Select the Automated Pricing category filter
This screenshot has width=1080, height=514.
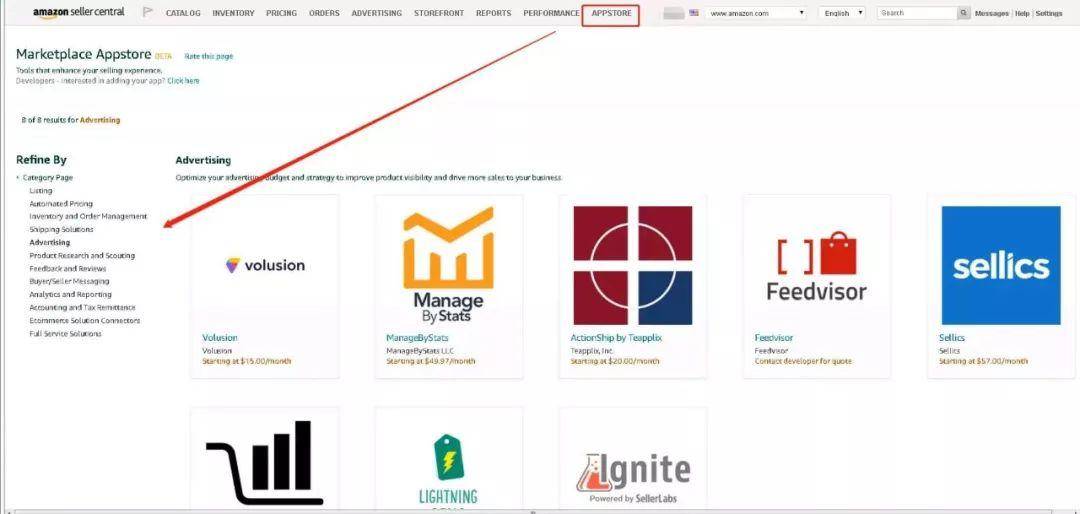pyautogui.click(x=61, y=204)
